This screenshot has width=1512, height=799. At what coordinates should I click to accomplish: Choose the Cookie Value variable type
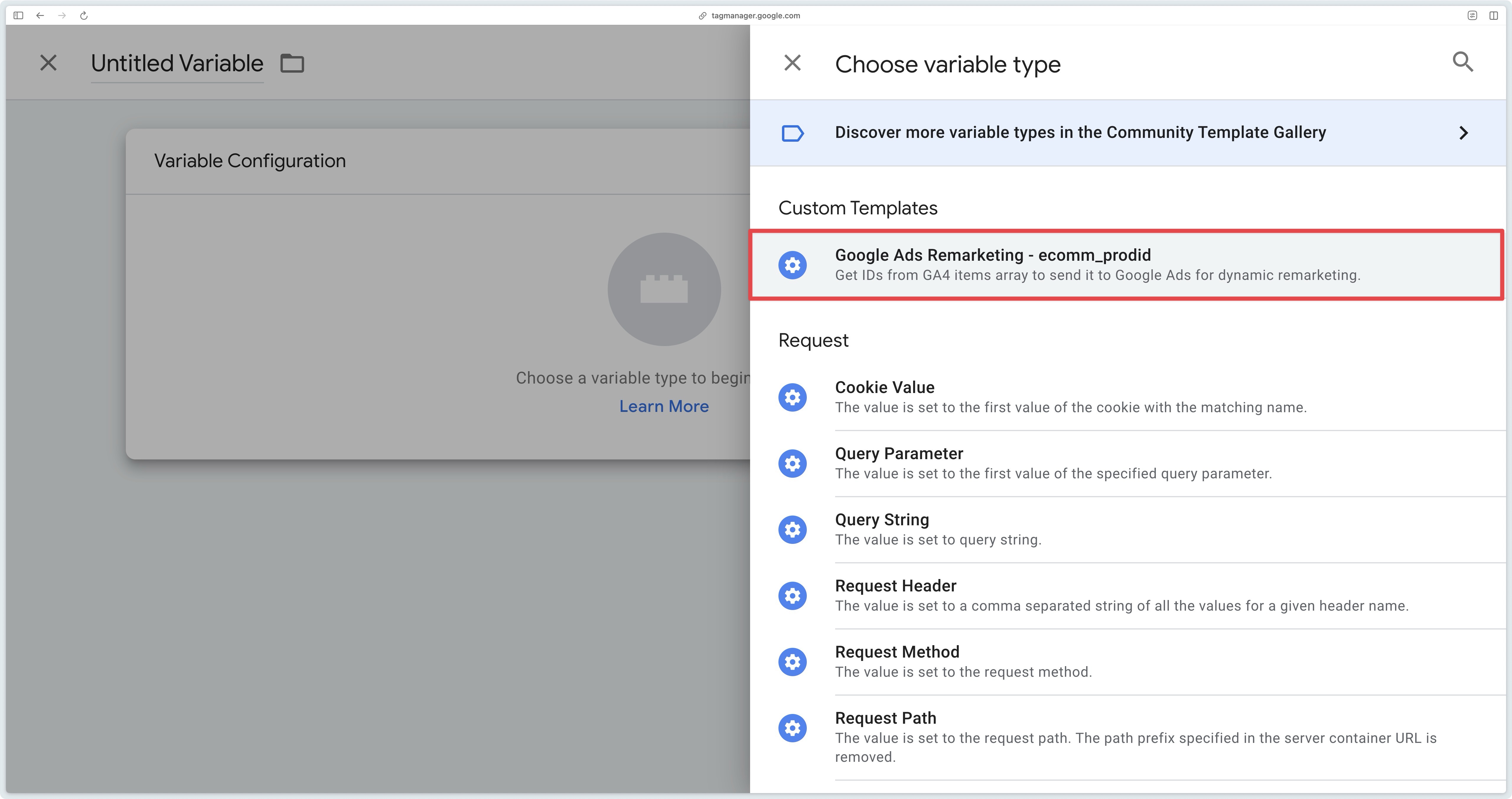coord(1128,397)
